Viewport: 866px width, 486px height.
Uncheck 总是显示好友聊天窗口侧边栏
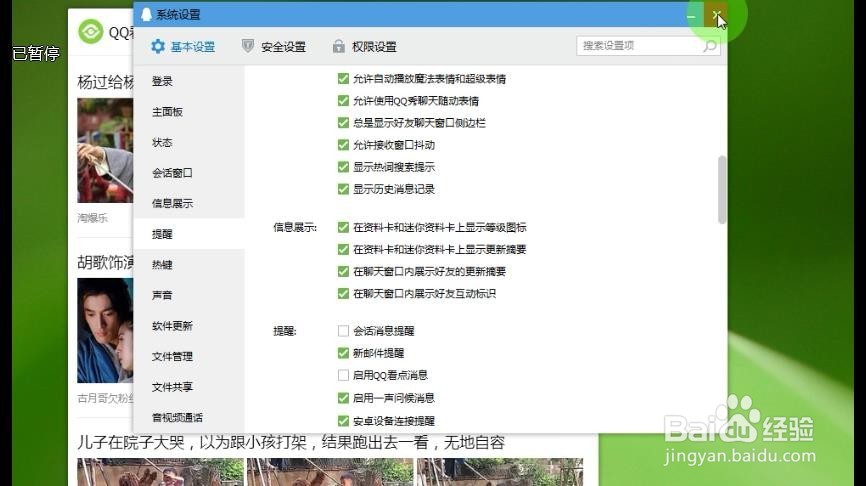[x=343, y=123]
